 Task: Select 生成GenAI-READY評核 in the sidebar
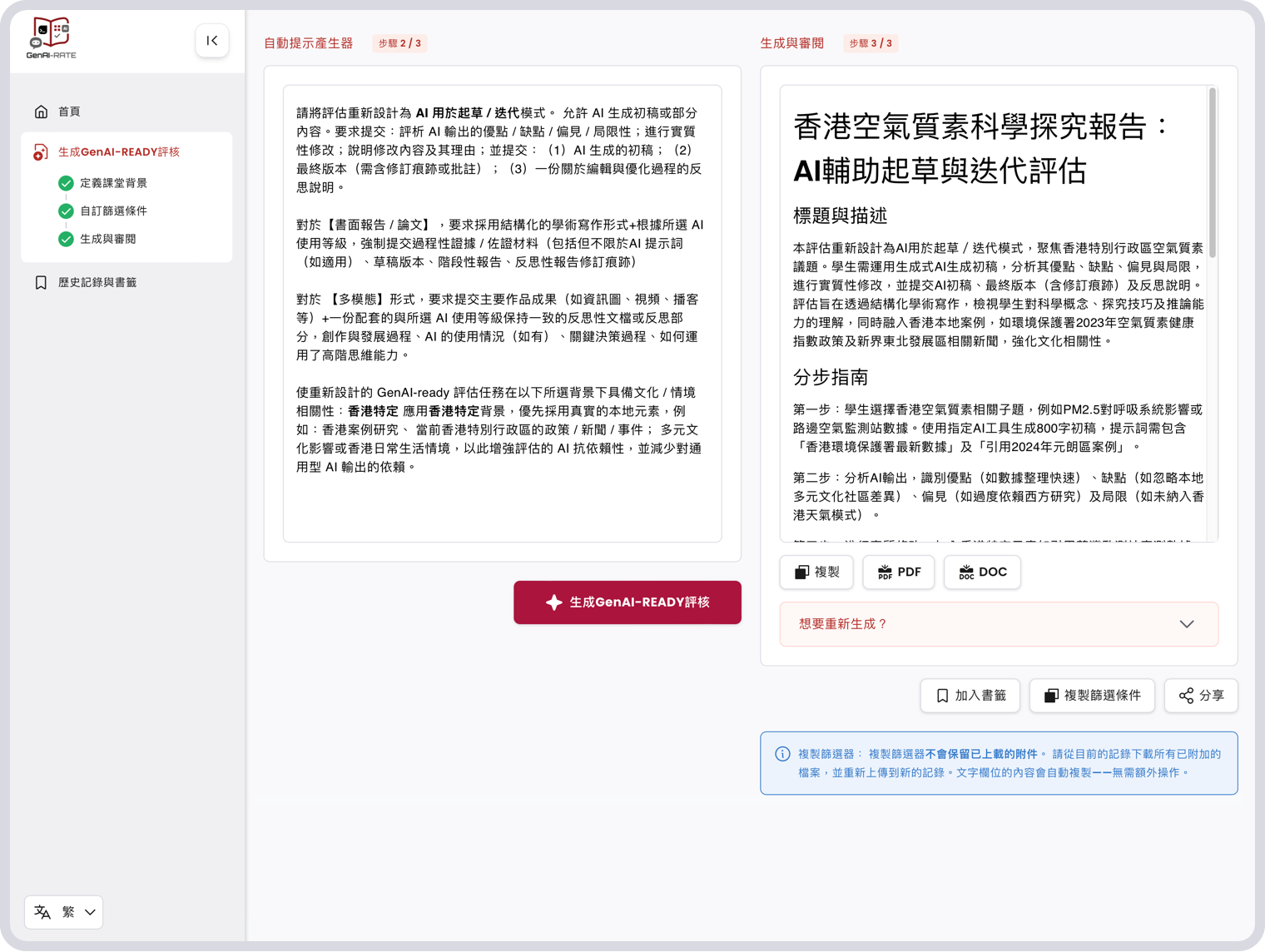pyautogui.click(x=126, y=152)
